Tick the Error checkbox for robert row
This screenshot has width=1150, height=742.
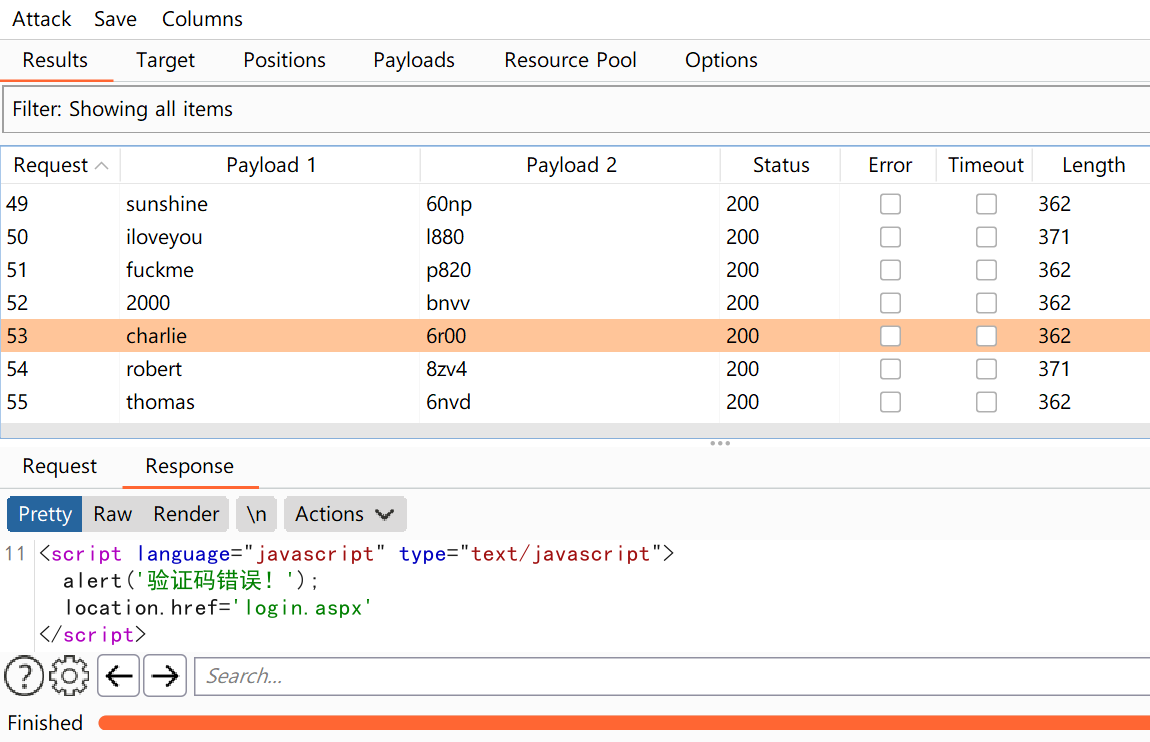[x=890, y=369]
